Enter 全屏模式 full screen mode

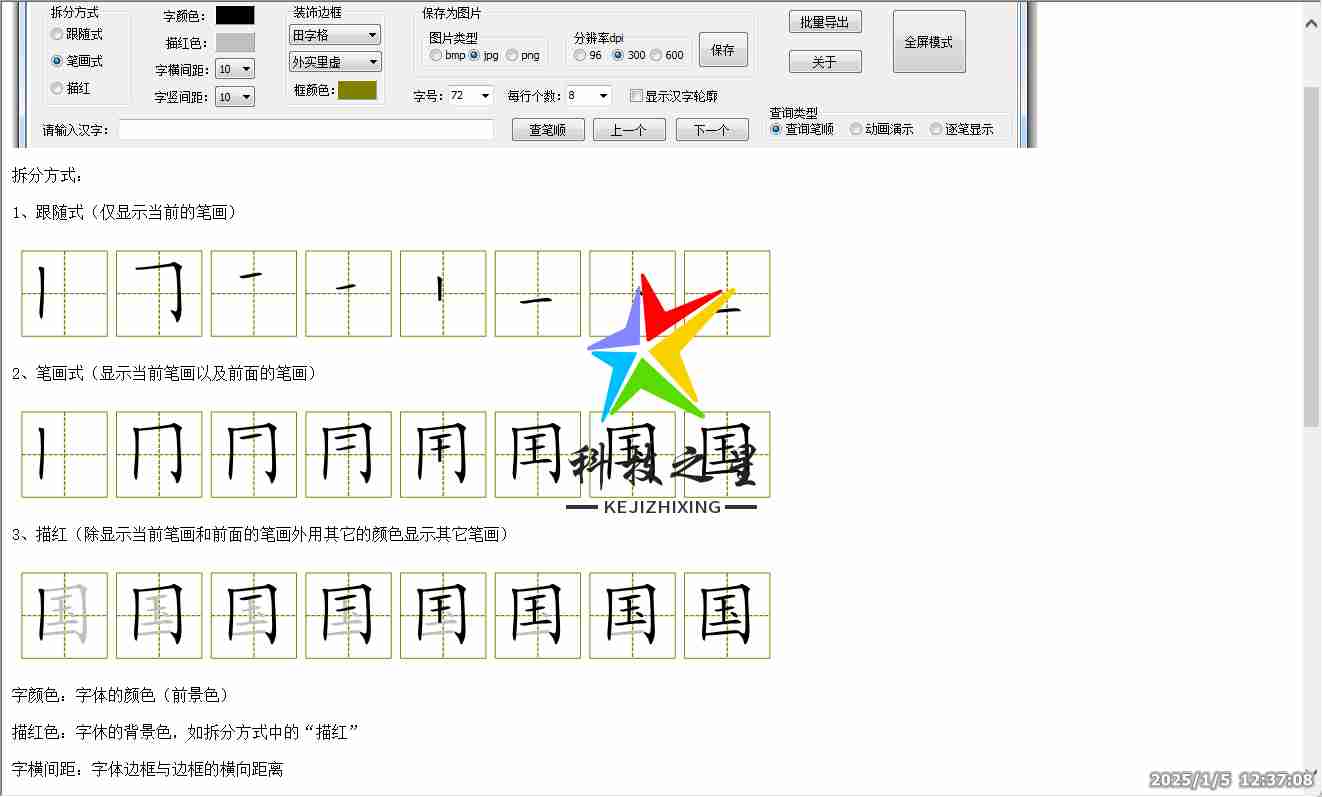tap(928, 41)
